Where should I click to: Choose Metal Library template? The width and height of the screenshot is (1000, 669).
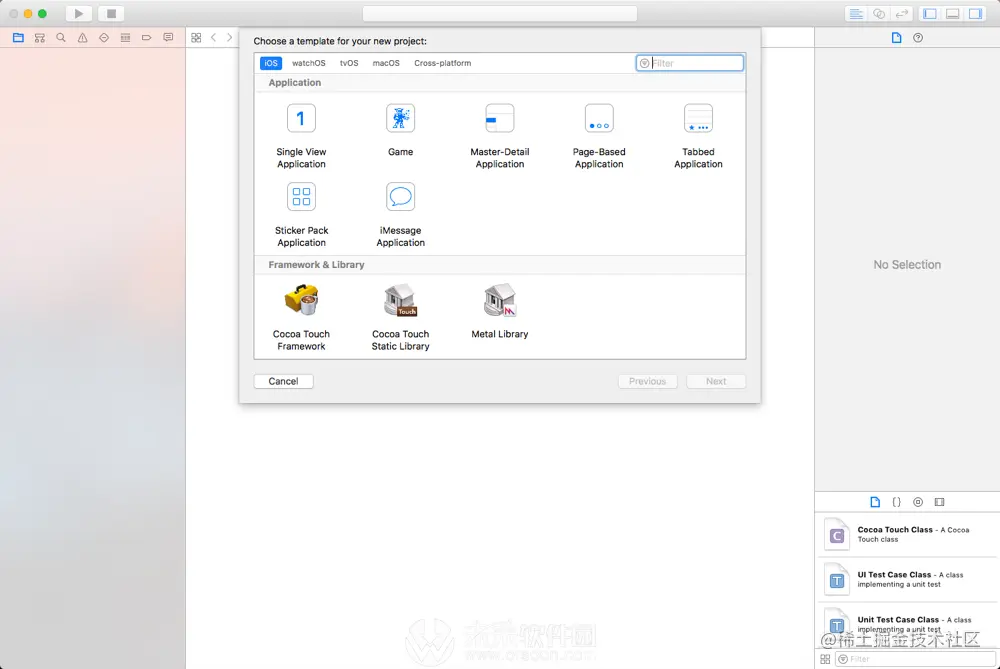(x=499, y=311)
